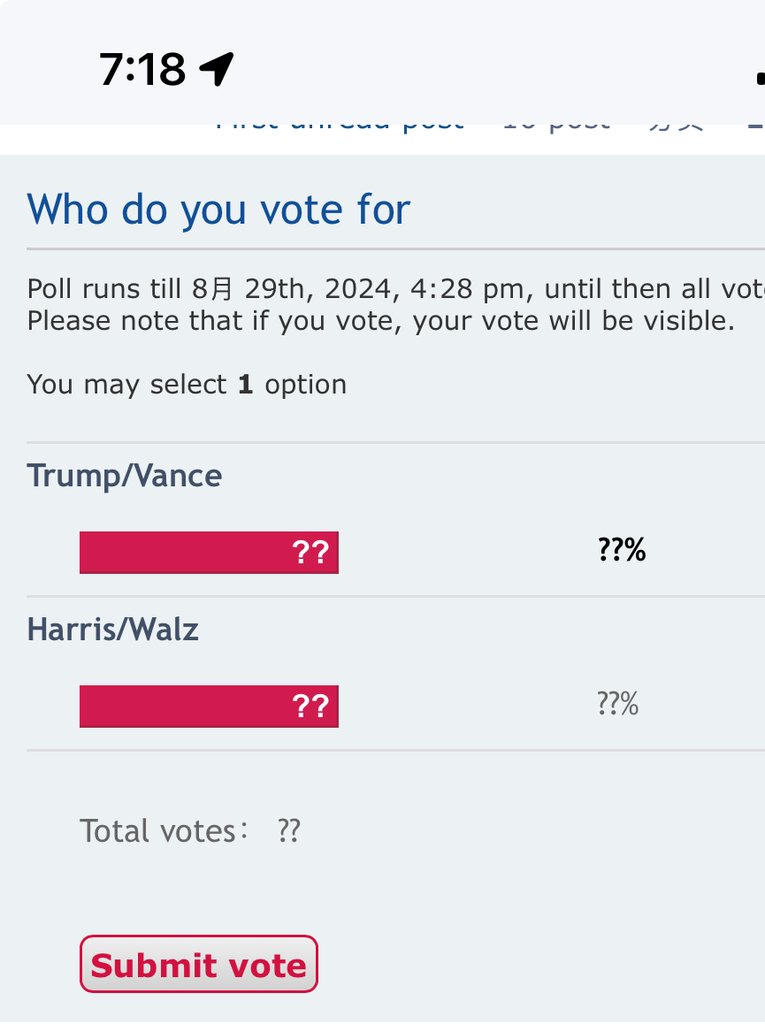Click the Chinese pagination text near top
Viewport: 765px width, 1024px height.
pos(677,124)
